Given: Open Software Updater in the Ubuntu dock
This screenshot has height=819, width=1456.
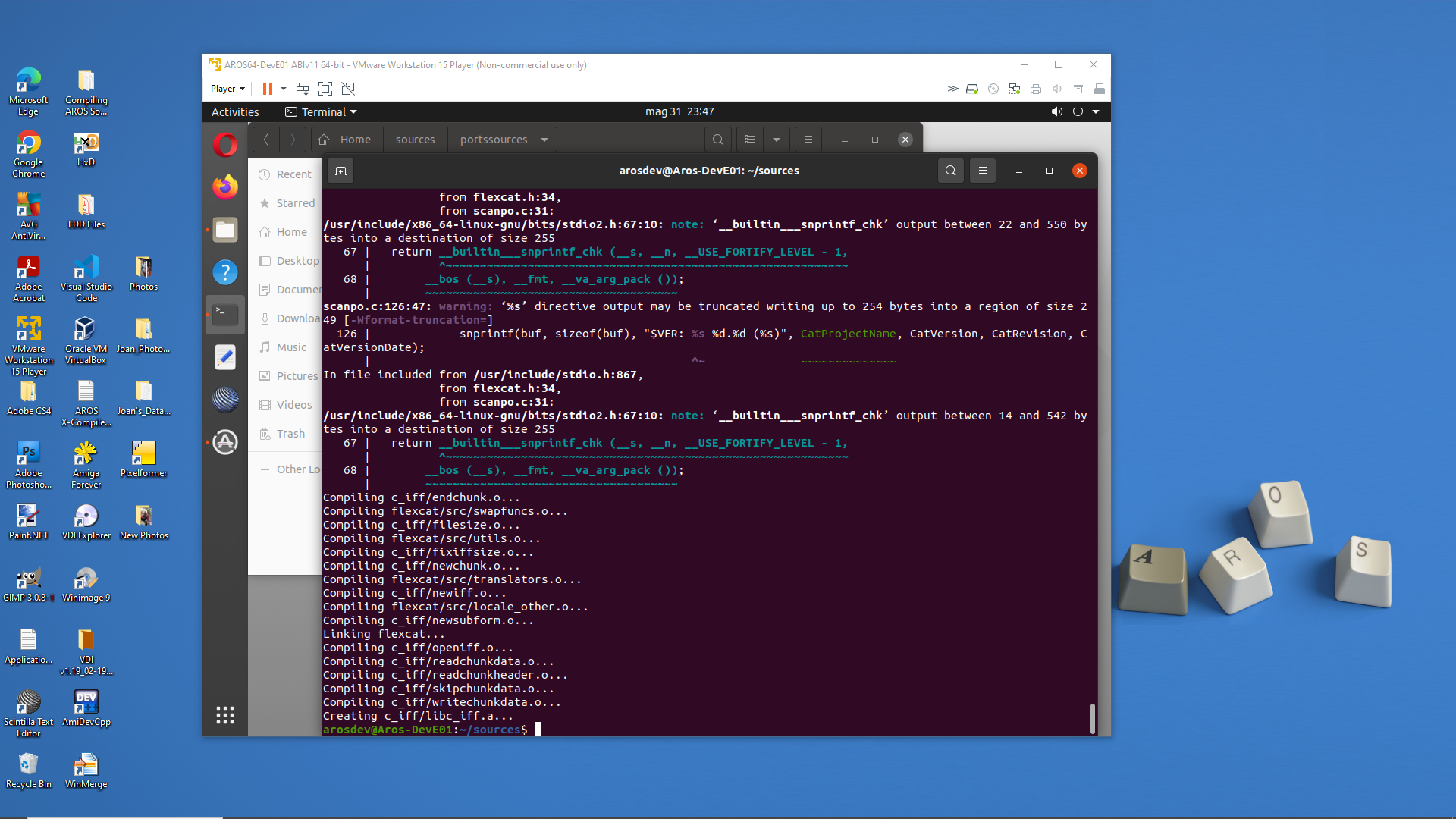Looking at the screenshot, I should pos(225,442).
